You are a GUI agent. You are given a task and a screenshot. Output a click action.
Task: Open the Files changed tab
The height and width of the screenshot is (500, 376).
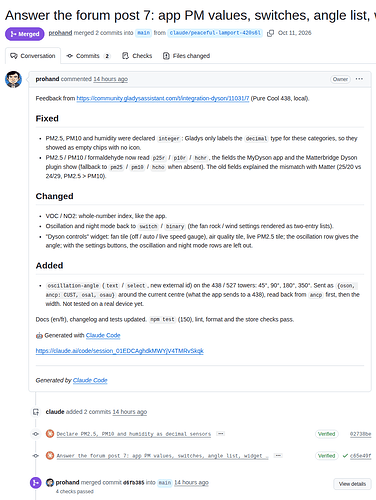pyautogui.click(x=186, y=56)
